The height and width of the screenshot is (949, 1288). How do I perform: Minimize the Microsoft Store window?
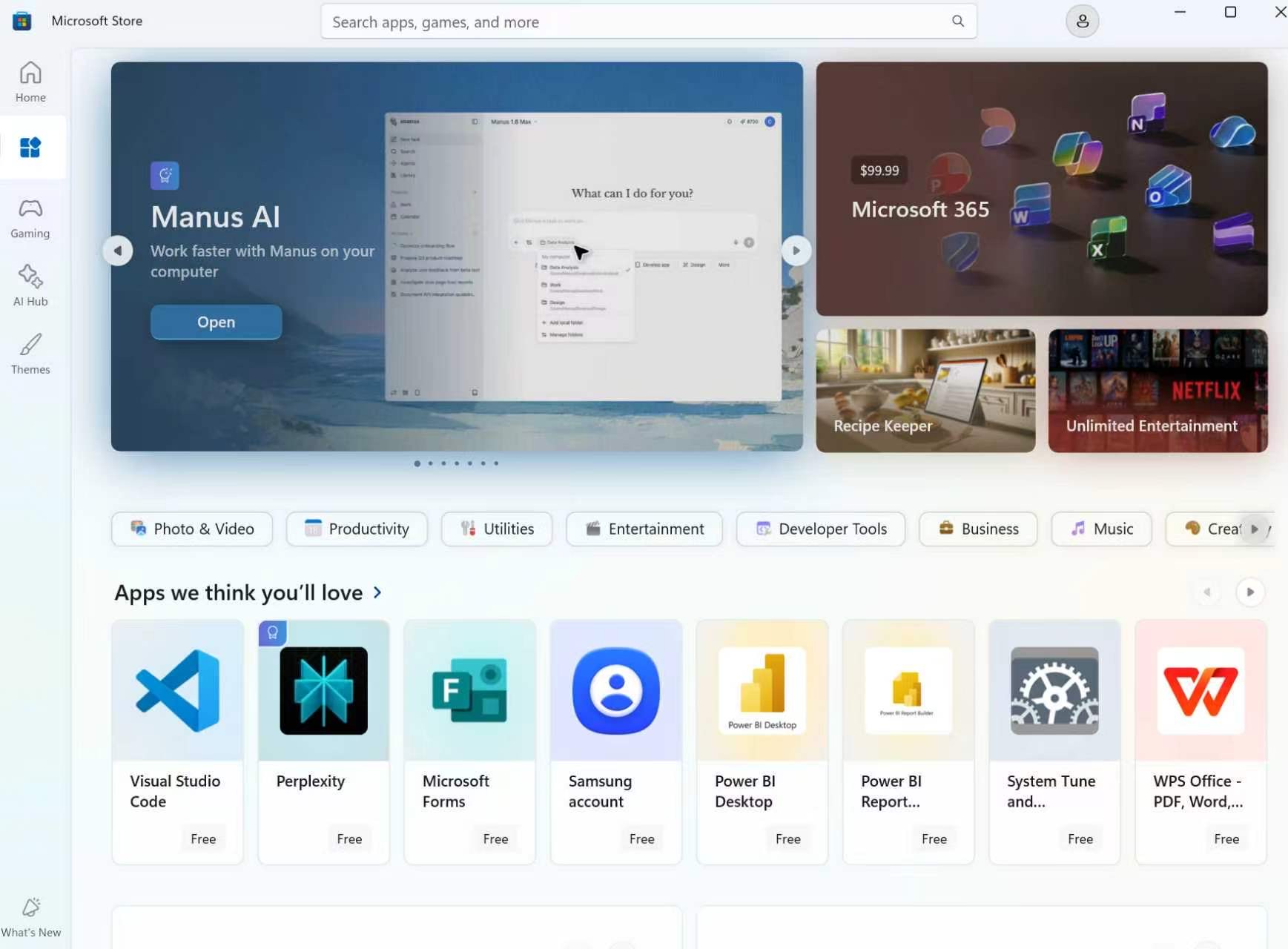pyautogui.click(x=1180, y=12)
